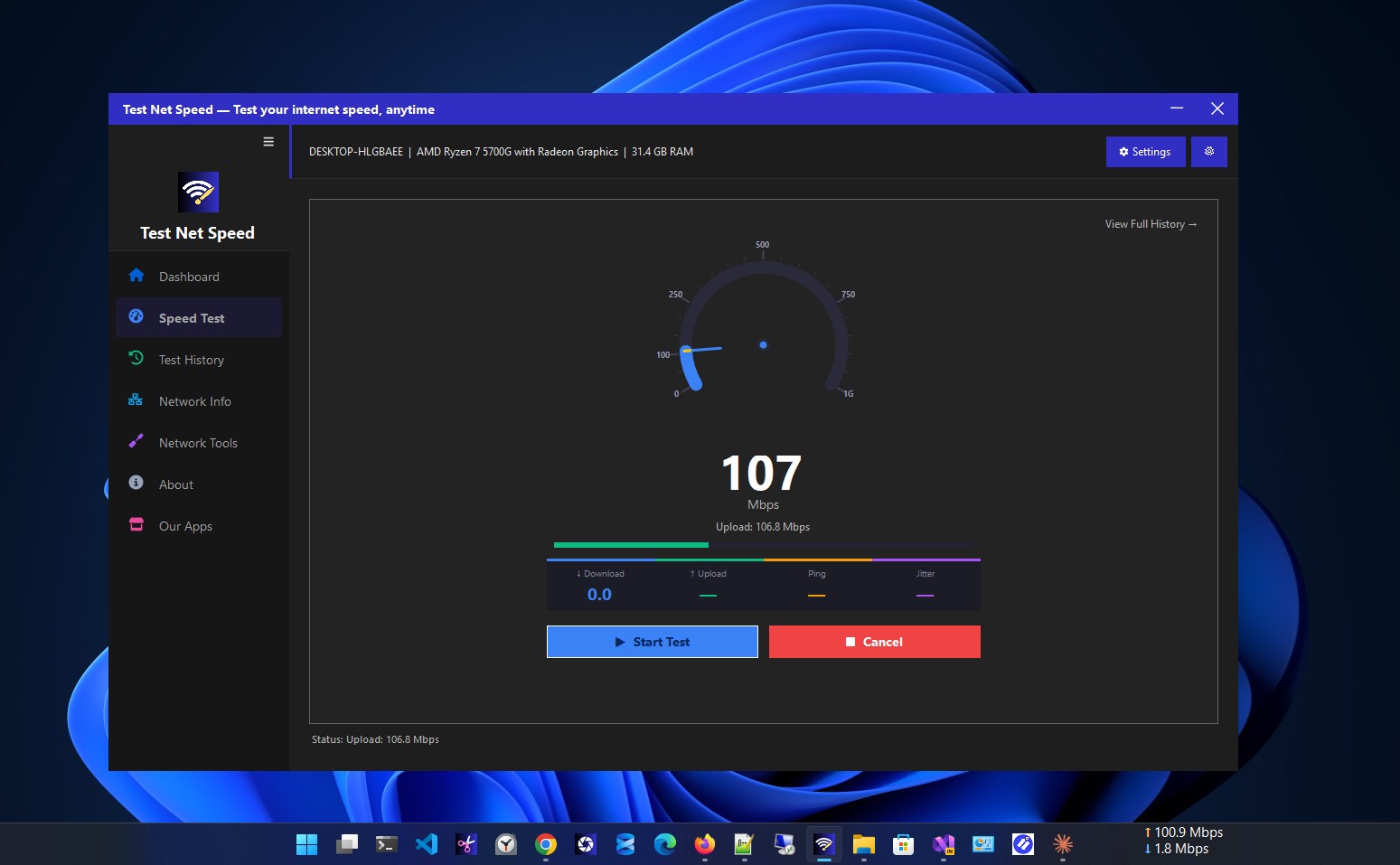
Task: Minimize the Test Net Speed window
Action: pyautogui.click(x=1177, y=108)
